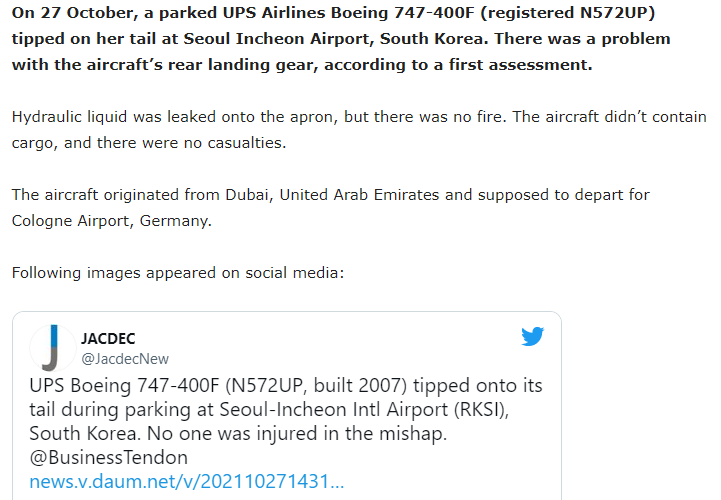Click "there were no casualties" sentence
This screenshot has height=500, width=721.
click(190, 143)
